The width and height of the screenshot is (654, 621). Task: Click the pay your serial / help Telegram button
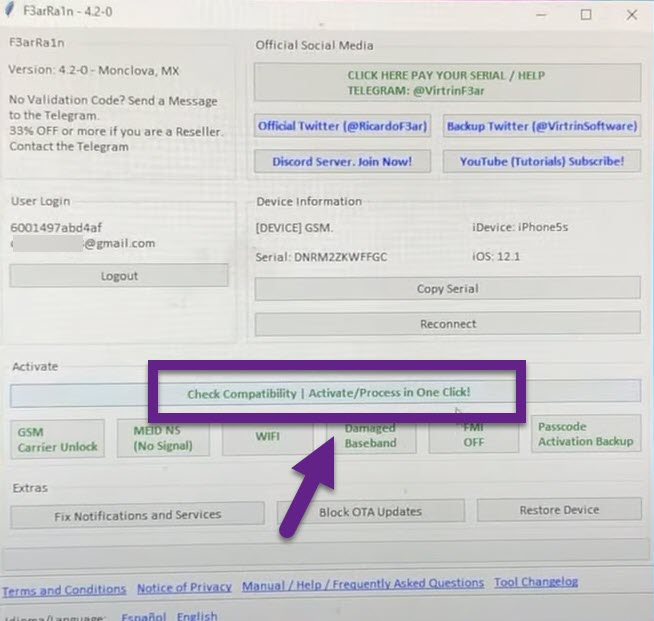click(x=447, y=83)
